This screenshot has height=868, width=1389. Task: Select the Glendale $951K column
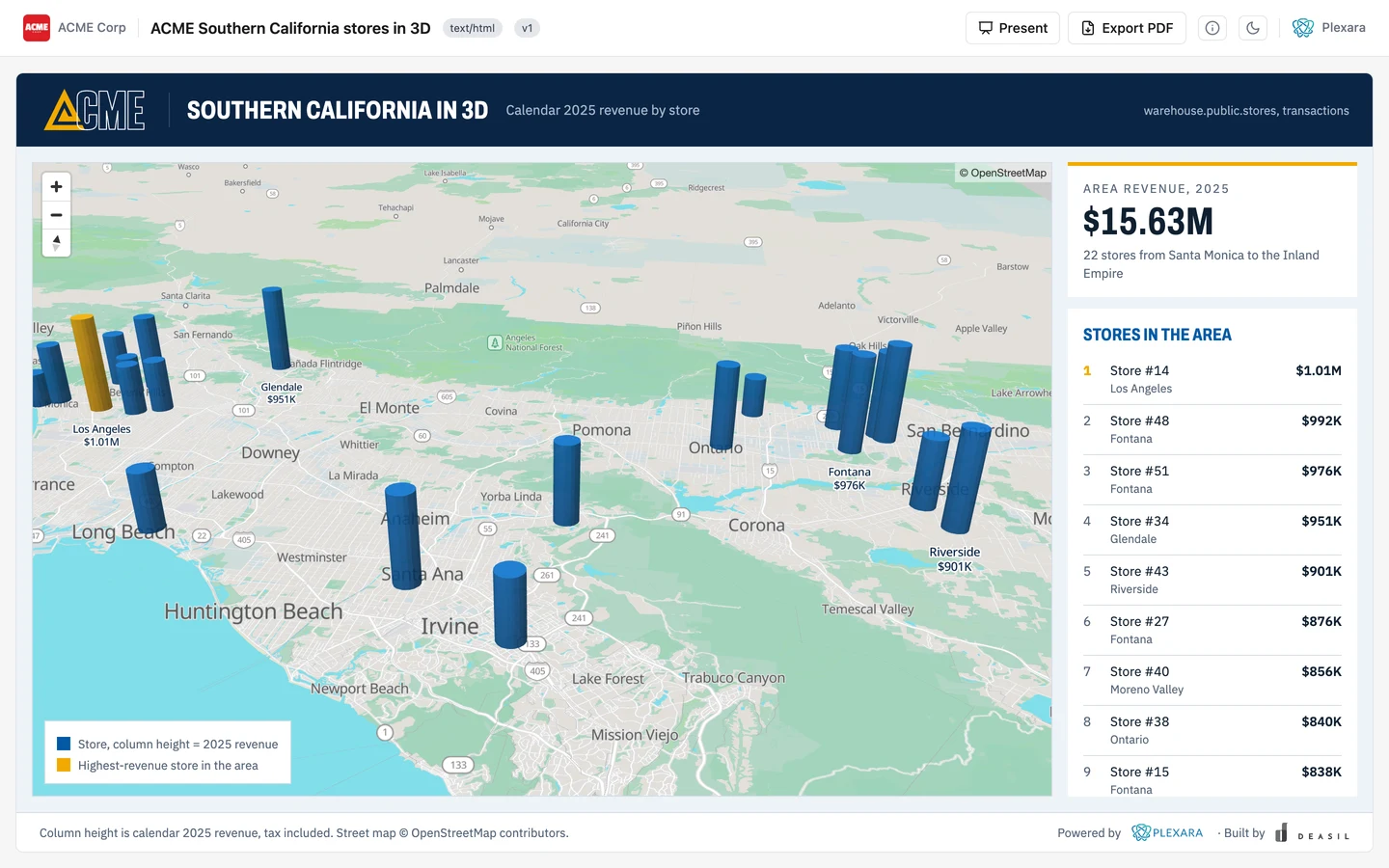pos(277,329)
